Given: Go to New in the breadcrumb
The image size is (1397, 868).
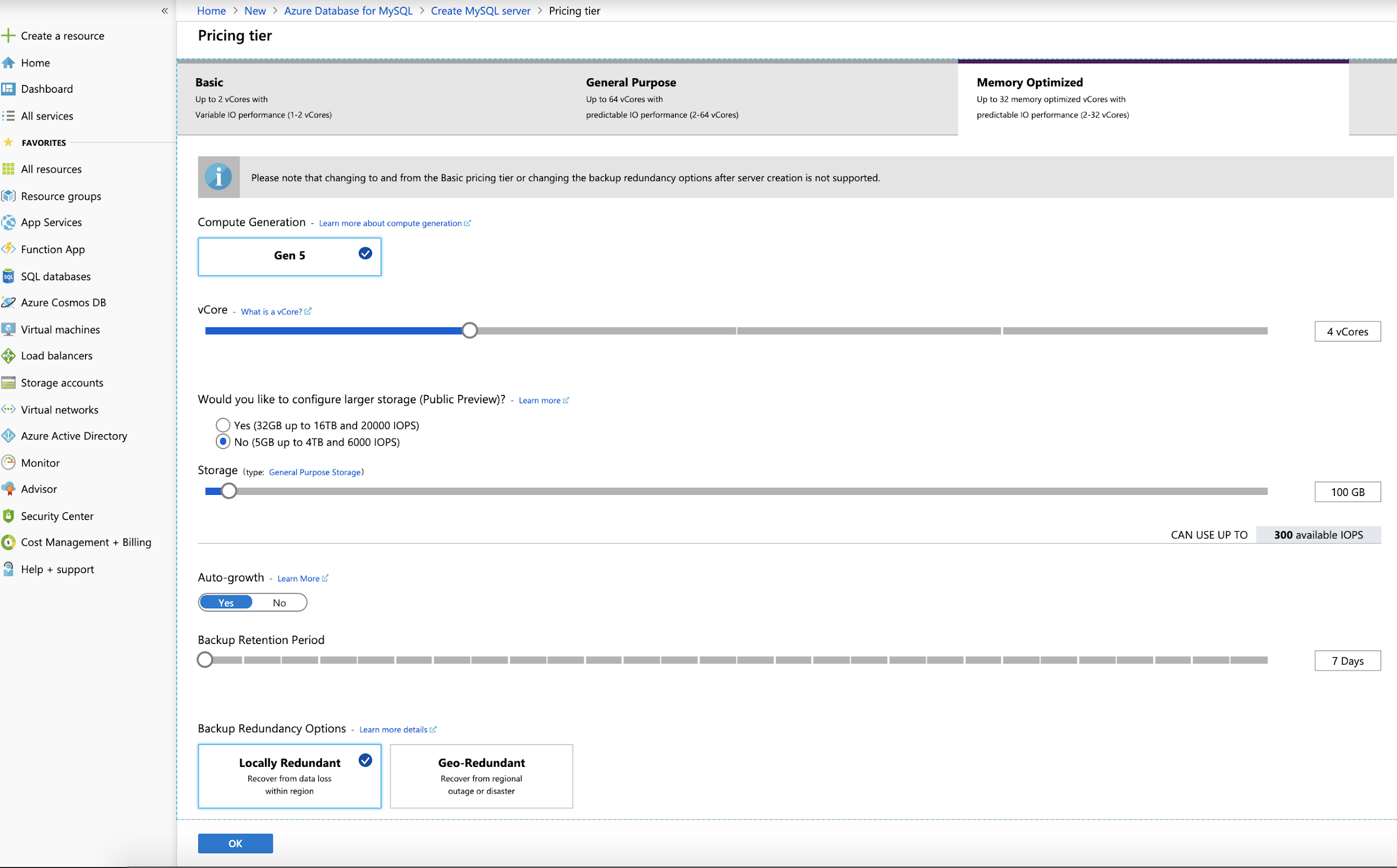Looking at the screenshot, I should click(x=255, y=11).
